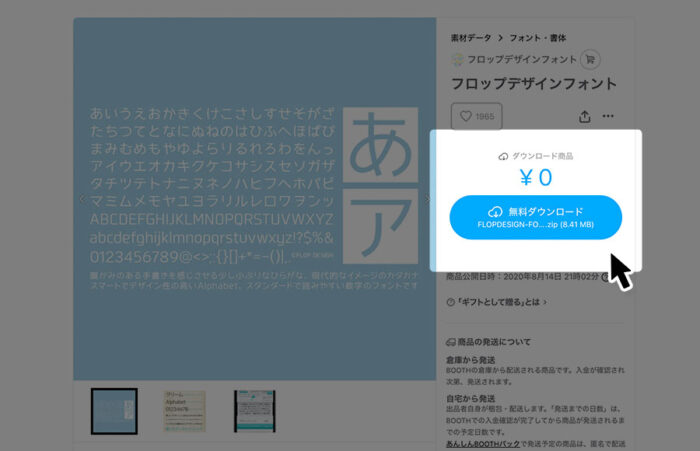700x451 pixels.
Task: Select the third teal screenshot thumbnail
Action: click(x=254, y=411)
